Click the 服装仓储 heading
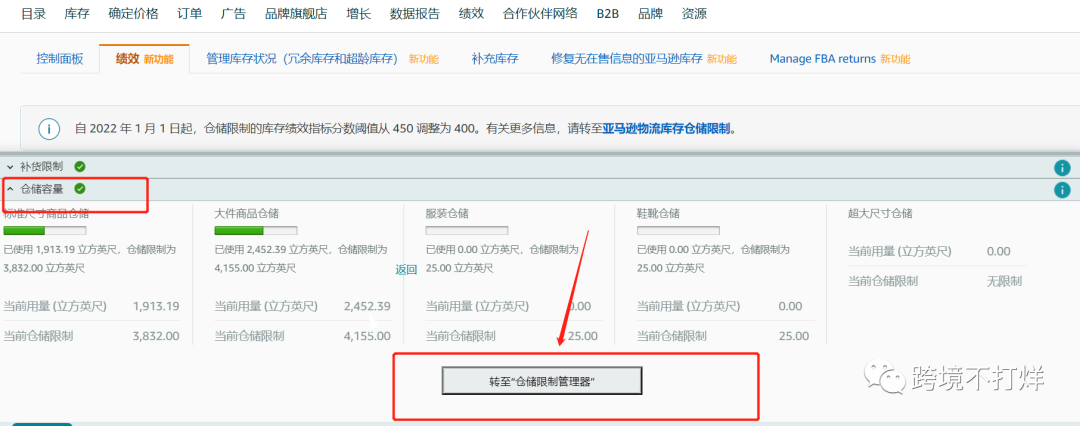Screen dimensions: 1080x426 point(448,214)
